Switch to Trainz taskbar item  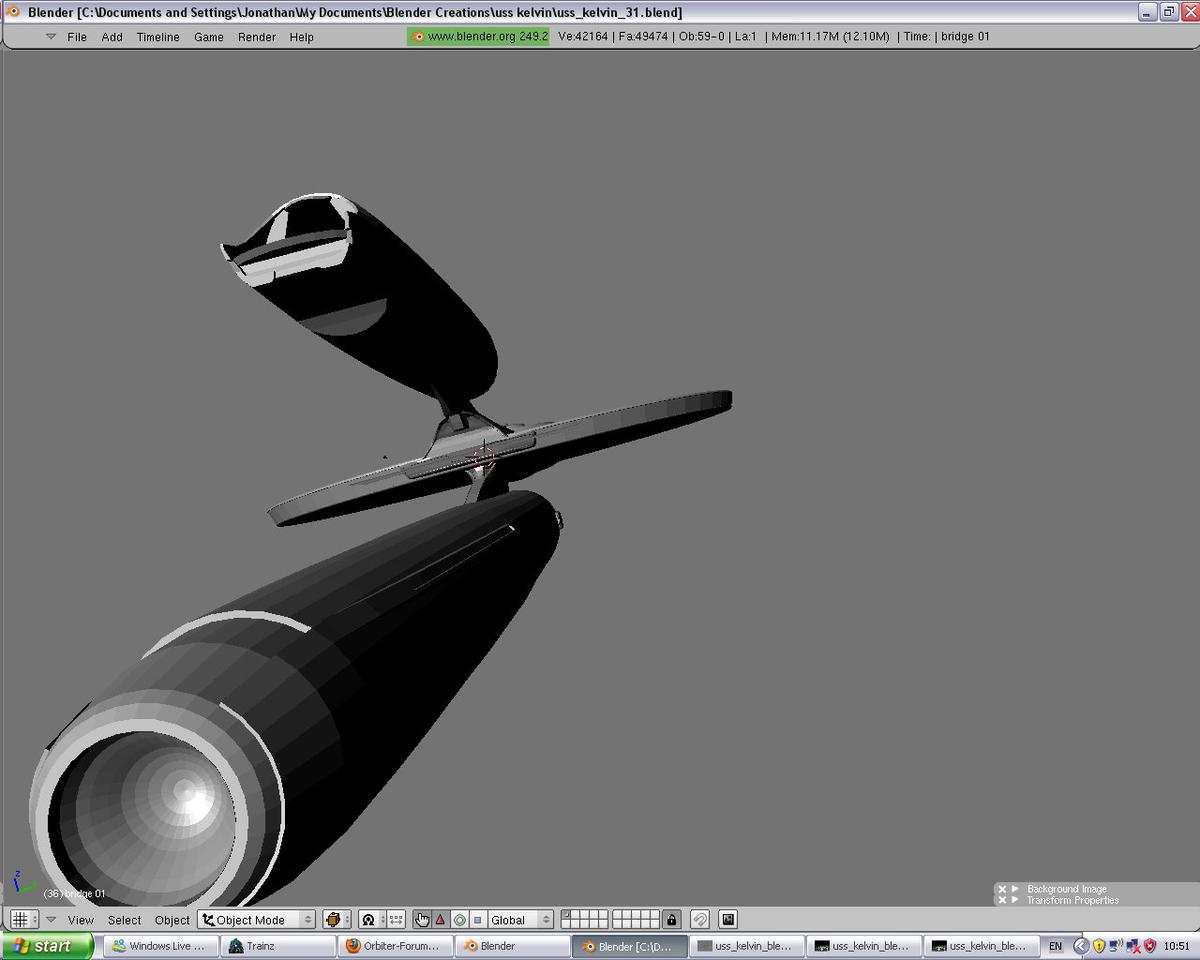(277, 945)
